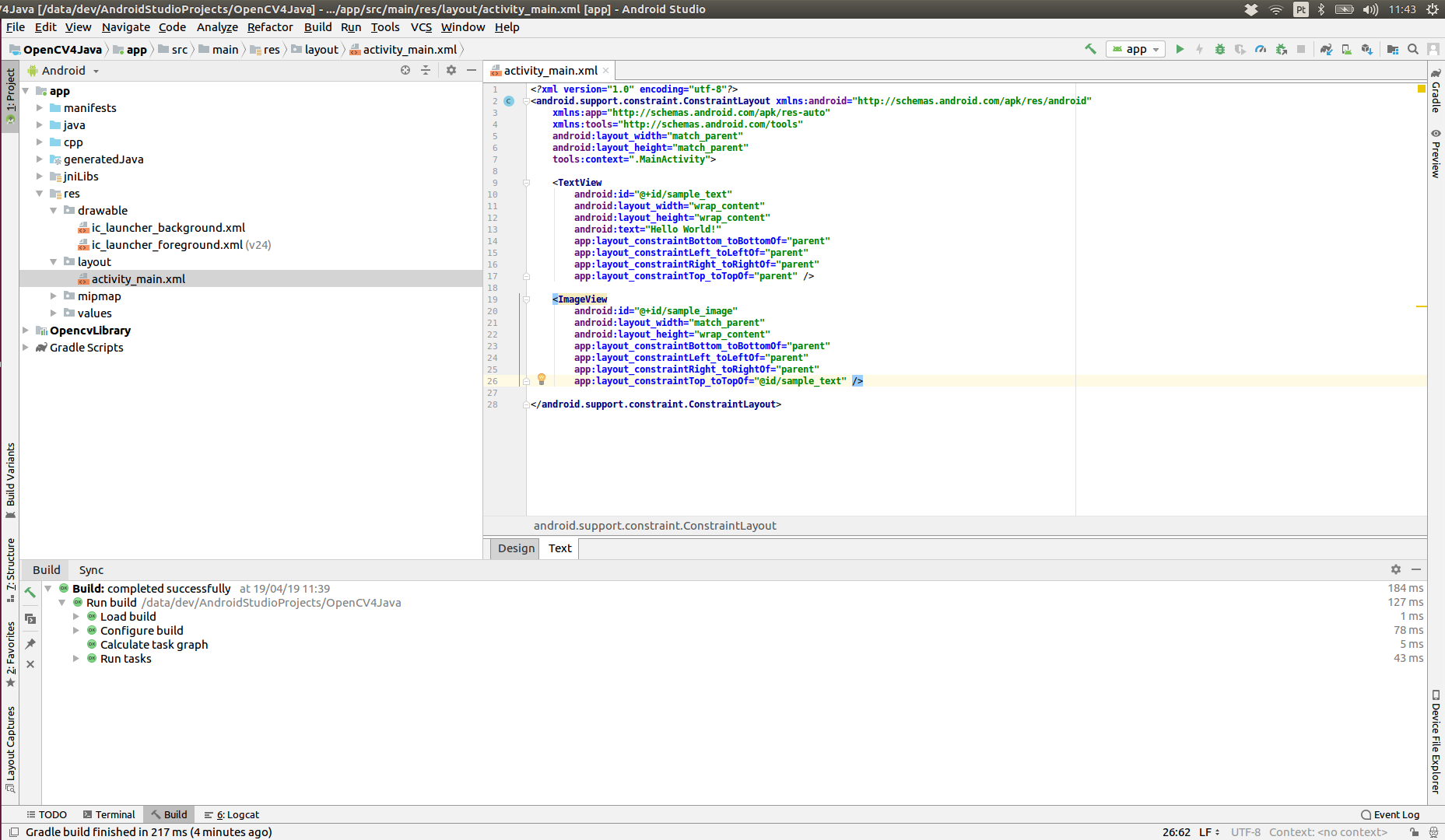Open the Refactor menu
Viewport: 1445px width, 840px height.
pos(270,27)
